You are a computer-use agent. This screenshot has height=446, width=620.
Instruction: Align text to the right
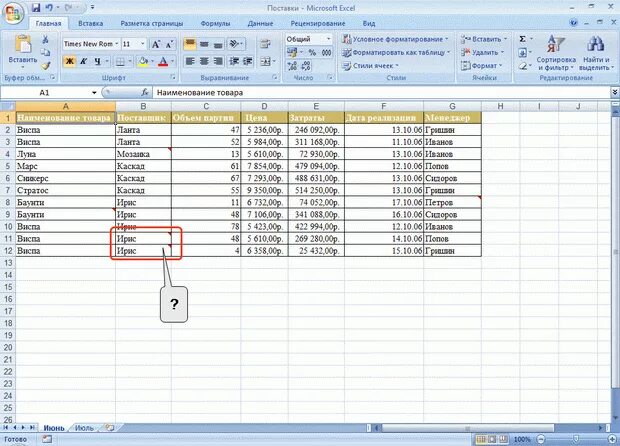pos(218,61)
